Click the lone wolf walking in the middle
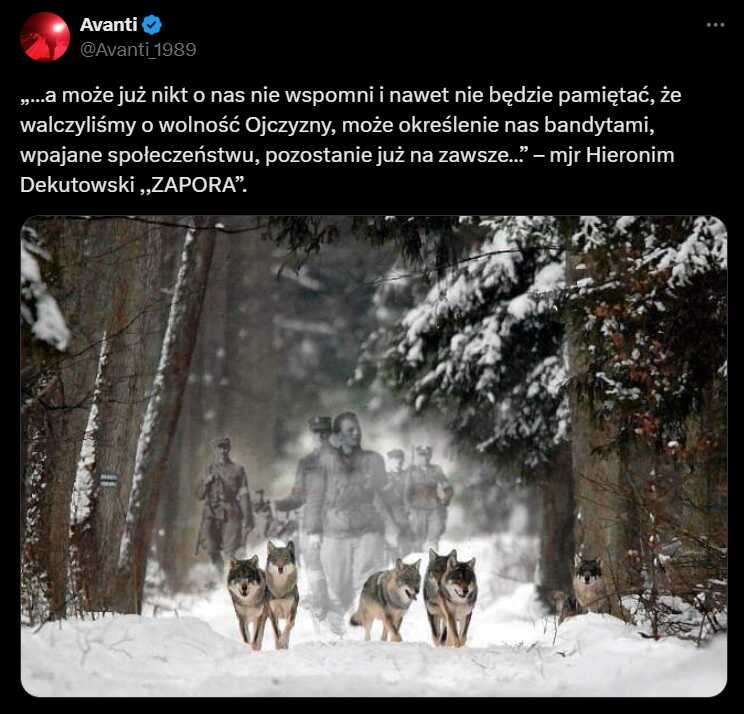 [387, 599]
